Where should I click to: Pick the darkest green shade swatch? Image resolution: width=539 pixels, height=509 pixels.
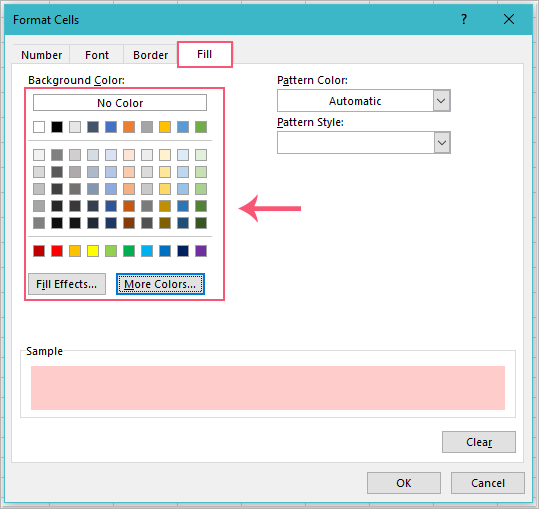[201, 223]
